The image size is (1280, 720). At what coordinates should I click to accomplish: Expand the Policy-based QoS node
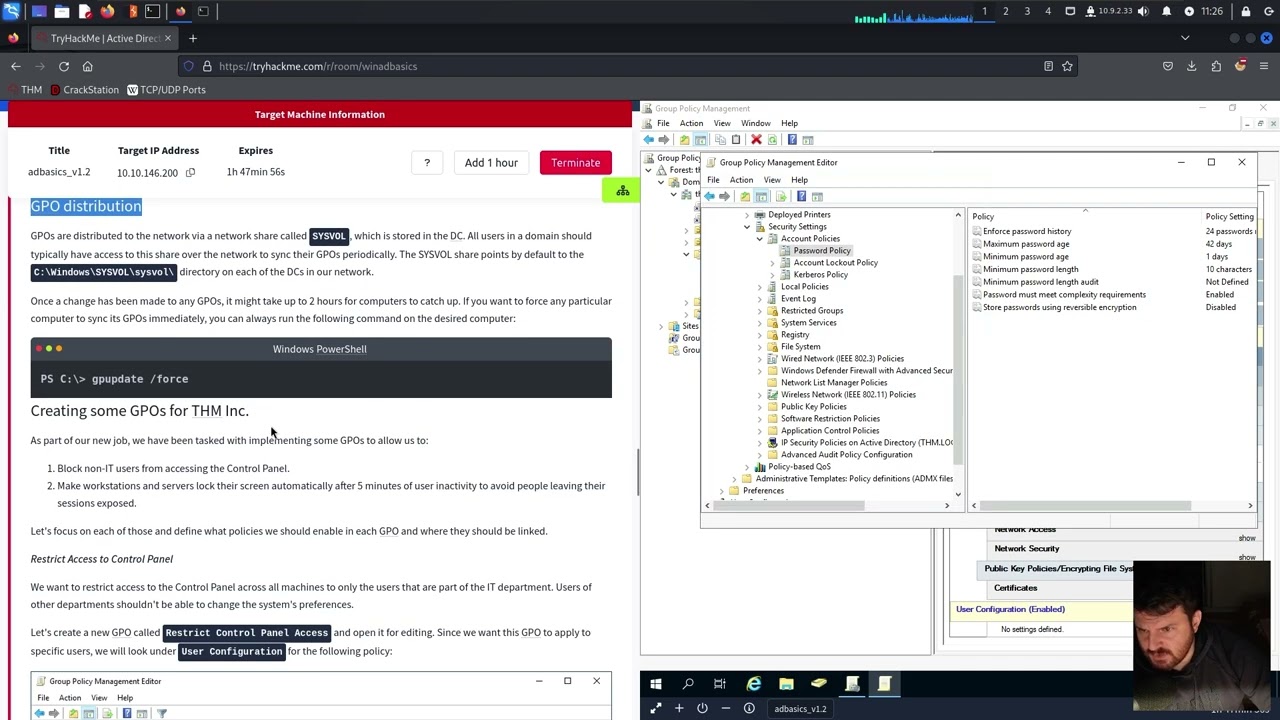coord(747,467)
